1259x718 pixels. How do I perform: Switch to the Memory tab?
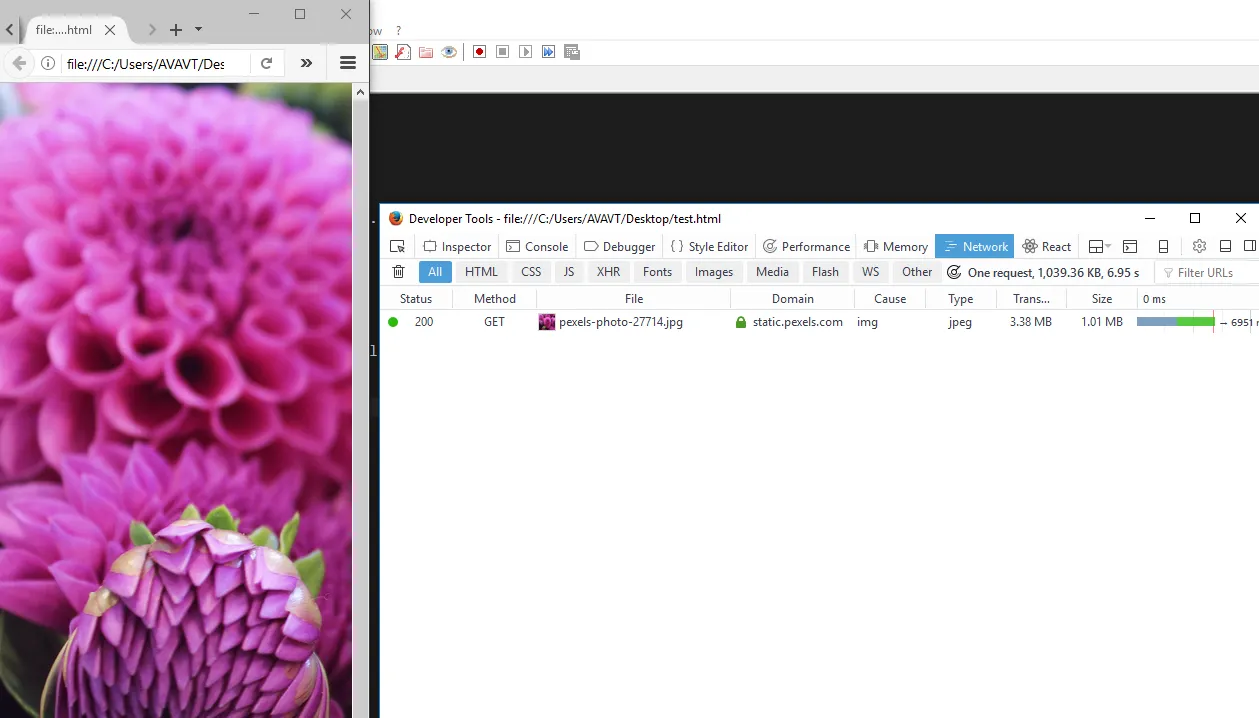896,246
